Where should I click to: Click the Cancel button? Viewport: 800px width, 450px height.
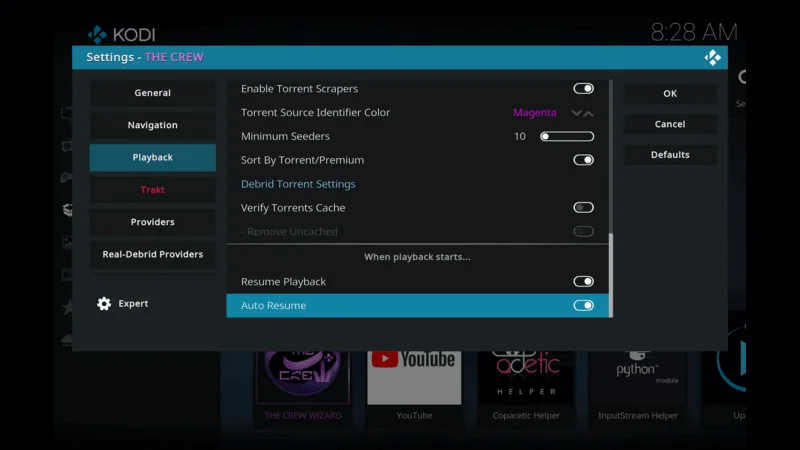(x=670, y=124)
